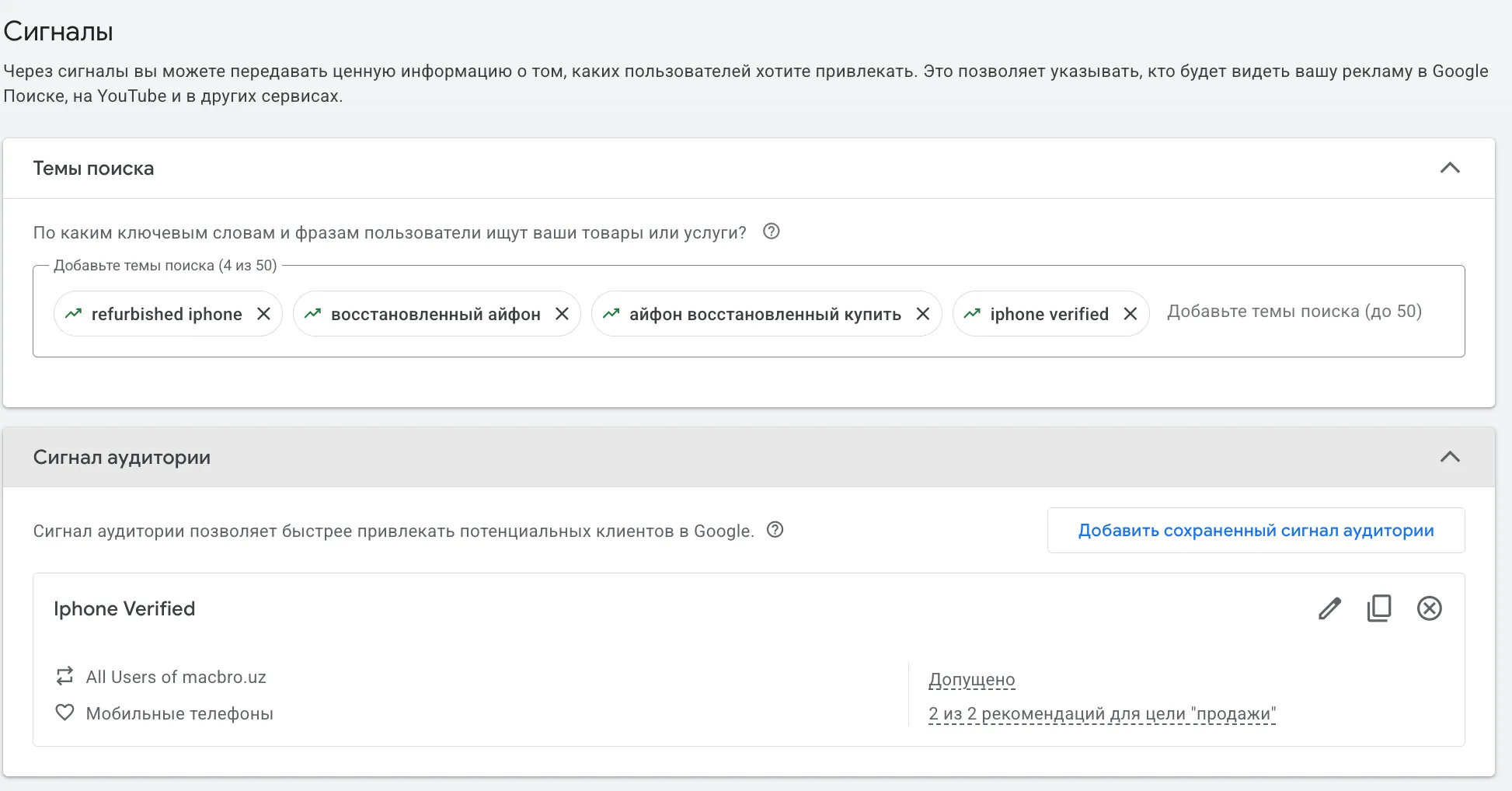This screenshot has height=791, width=1512.
Task: Remove the Iphone Verified audience signal
Action: pos(1429,608)
